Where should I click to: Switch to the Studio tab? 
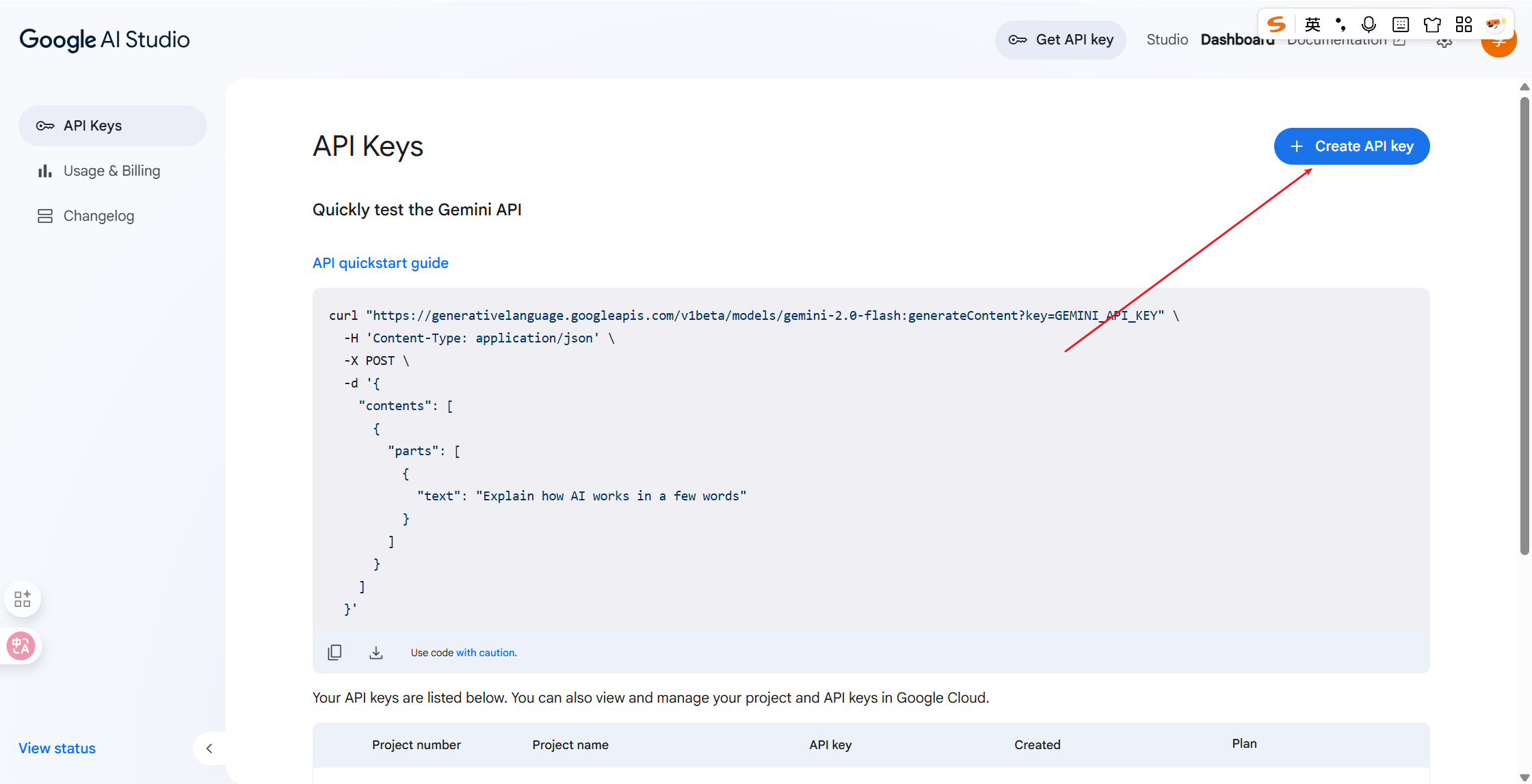point(1167,40)
